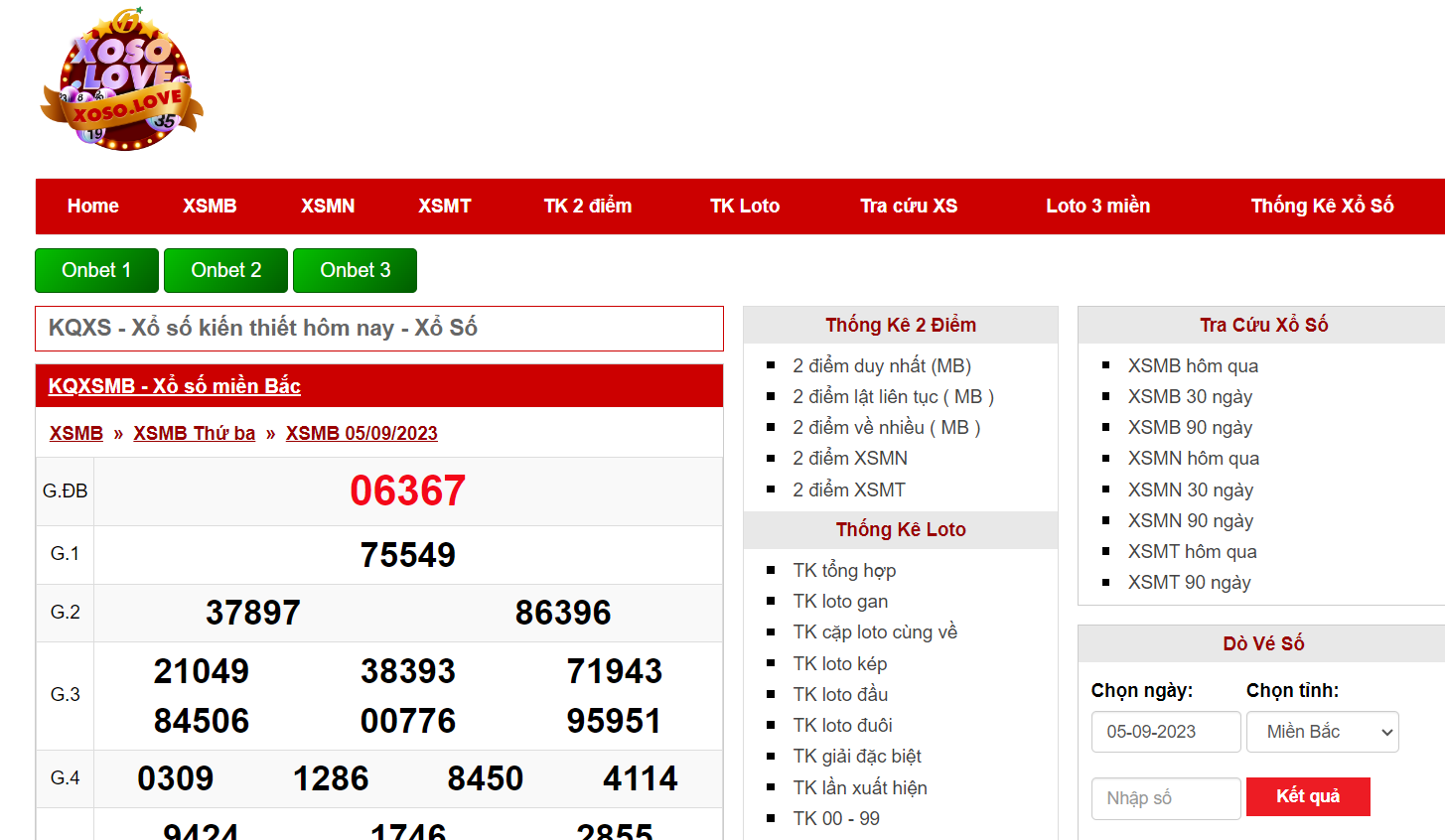Open TK loto gan statistics link
This screenshot has height=840, width=1445.
[x=840, y=601]
